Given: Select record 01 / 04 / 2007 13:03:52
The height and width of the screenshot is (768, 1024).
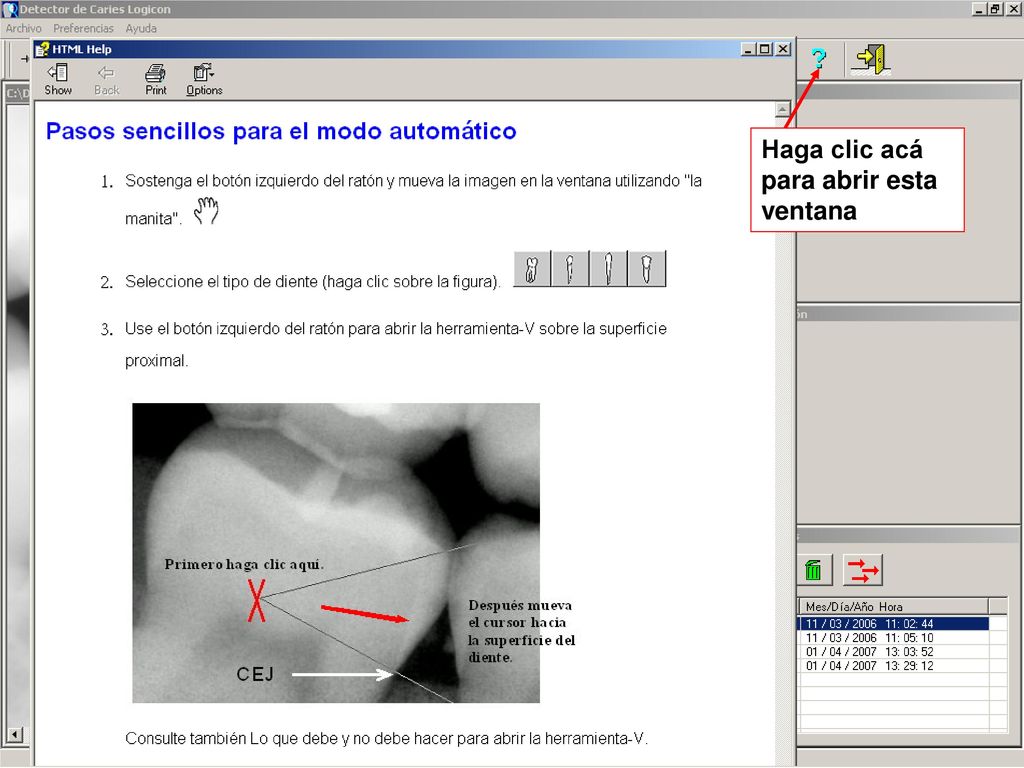Looking at the screenshot, I should click(893, 652).
